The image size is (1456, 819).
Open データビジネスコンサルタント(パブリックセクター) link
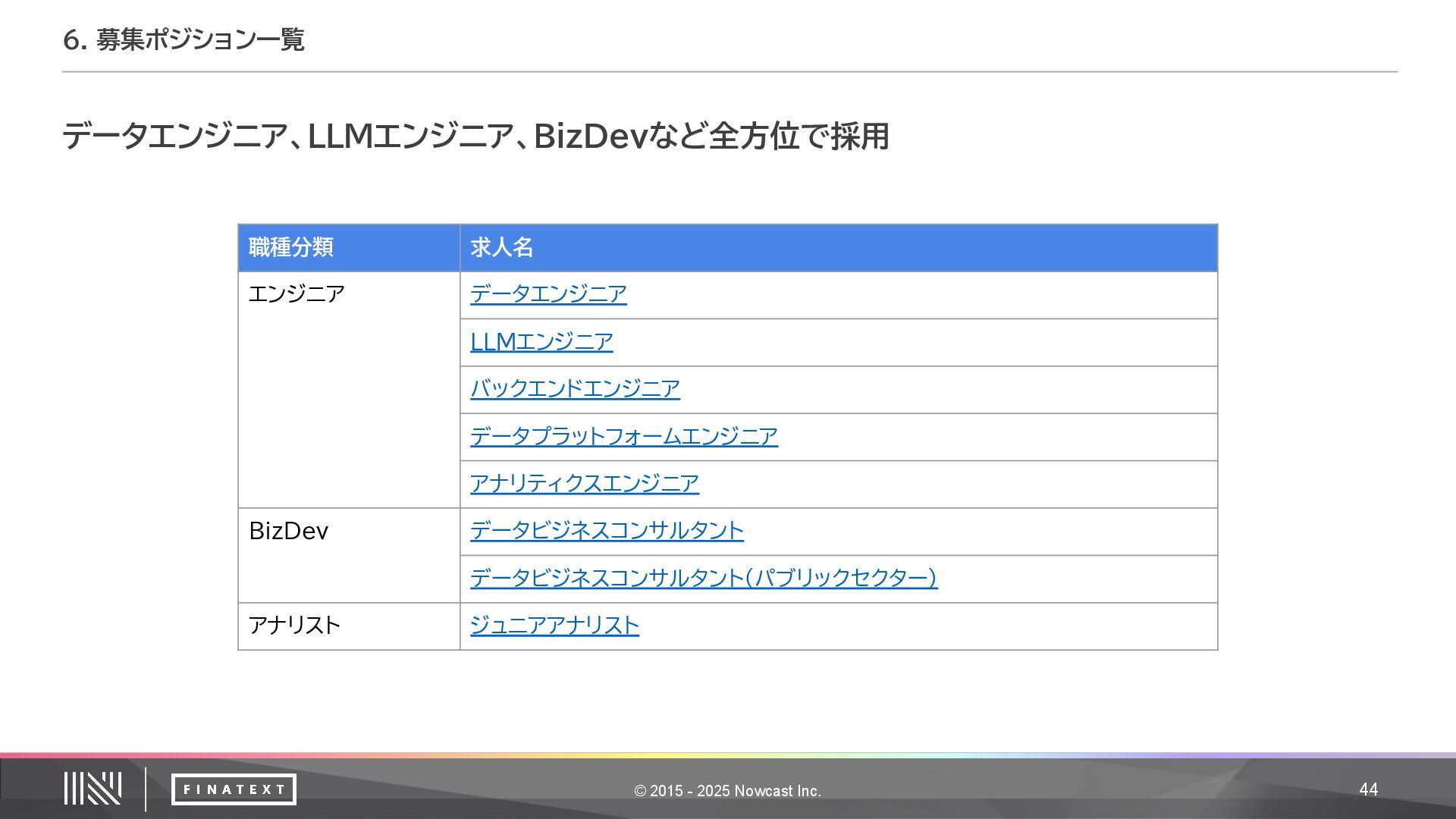(x=703, y=579)
